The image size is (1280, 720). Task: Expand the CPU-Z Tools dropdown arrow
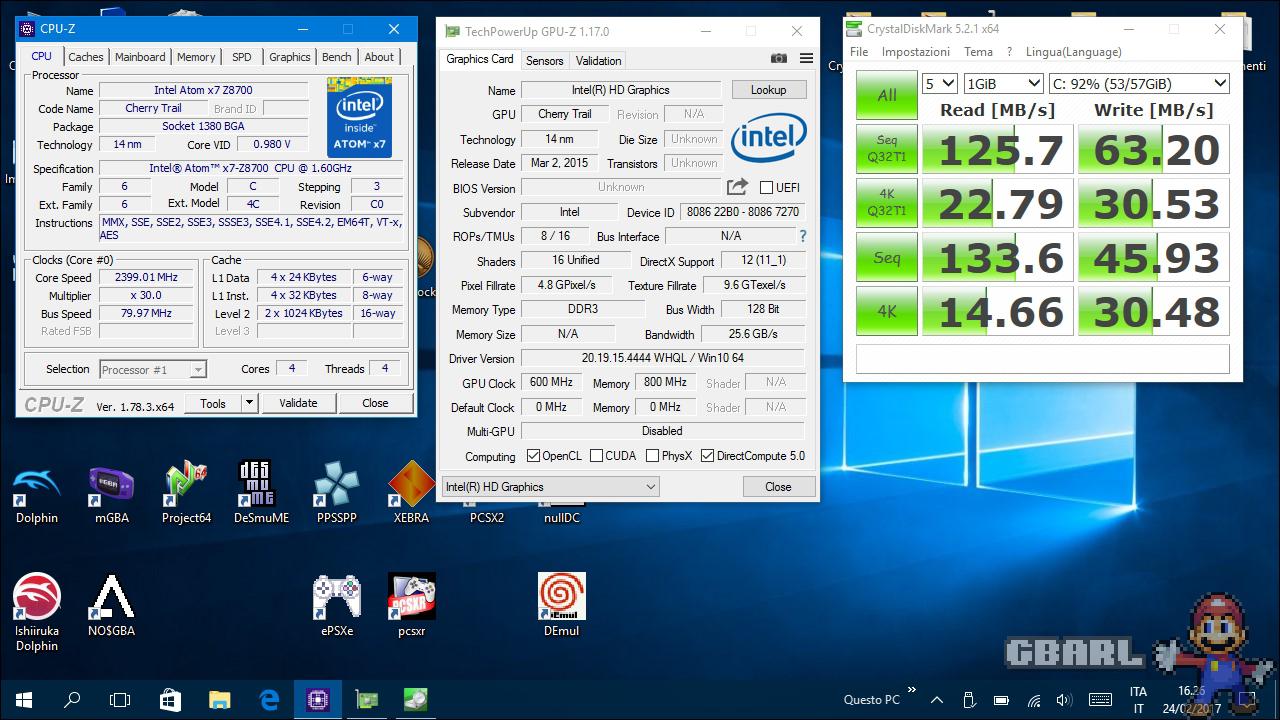(249, 403)
